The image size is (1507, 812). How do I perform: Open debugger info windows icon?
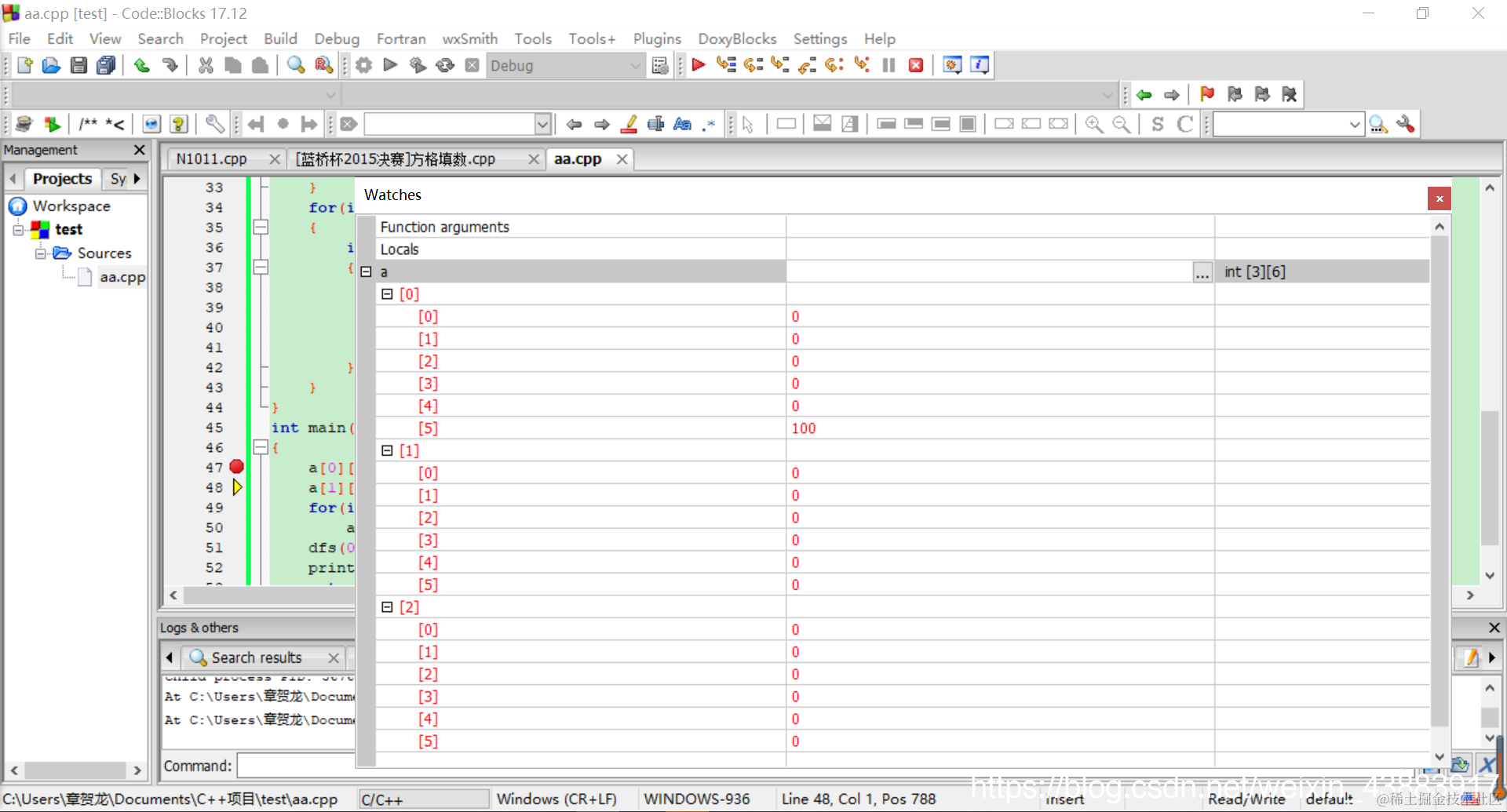980,65
